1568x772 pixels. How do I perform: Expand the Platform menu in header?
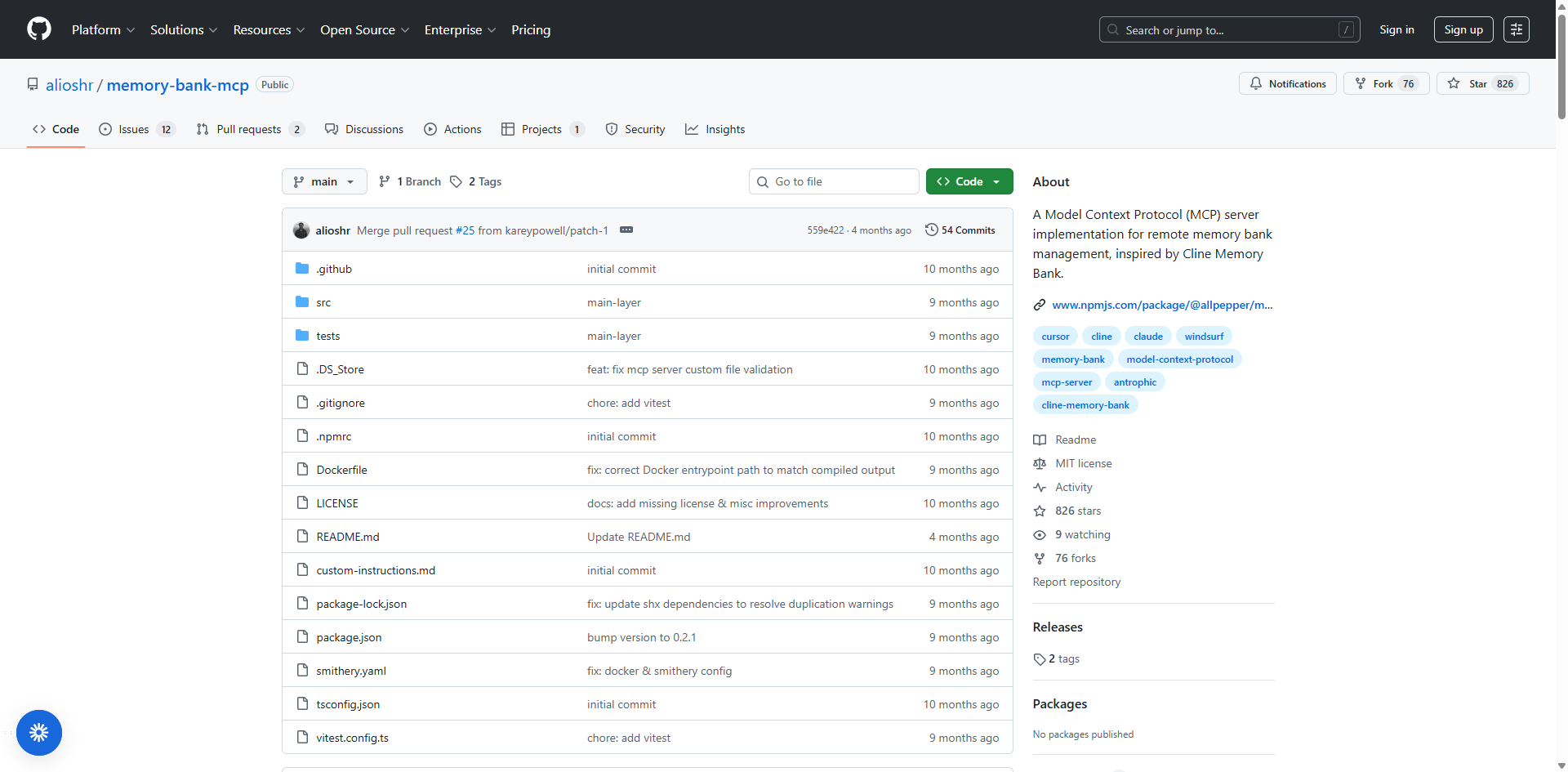pos(103,29)
